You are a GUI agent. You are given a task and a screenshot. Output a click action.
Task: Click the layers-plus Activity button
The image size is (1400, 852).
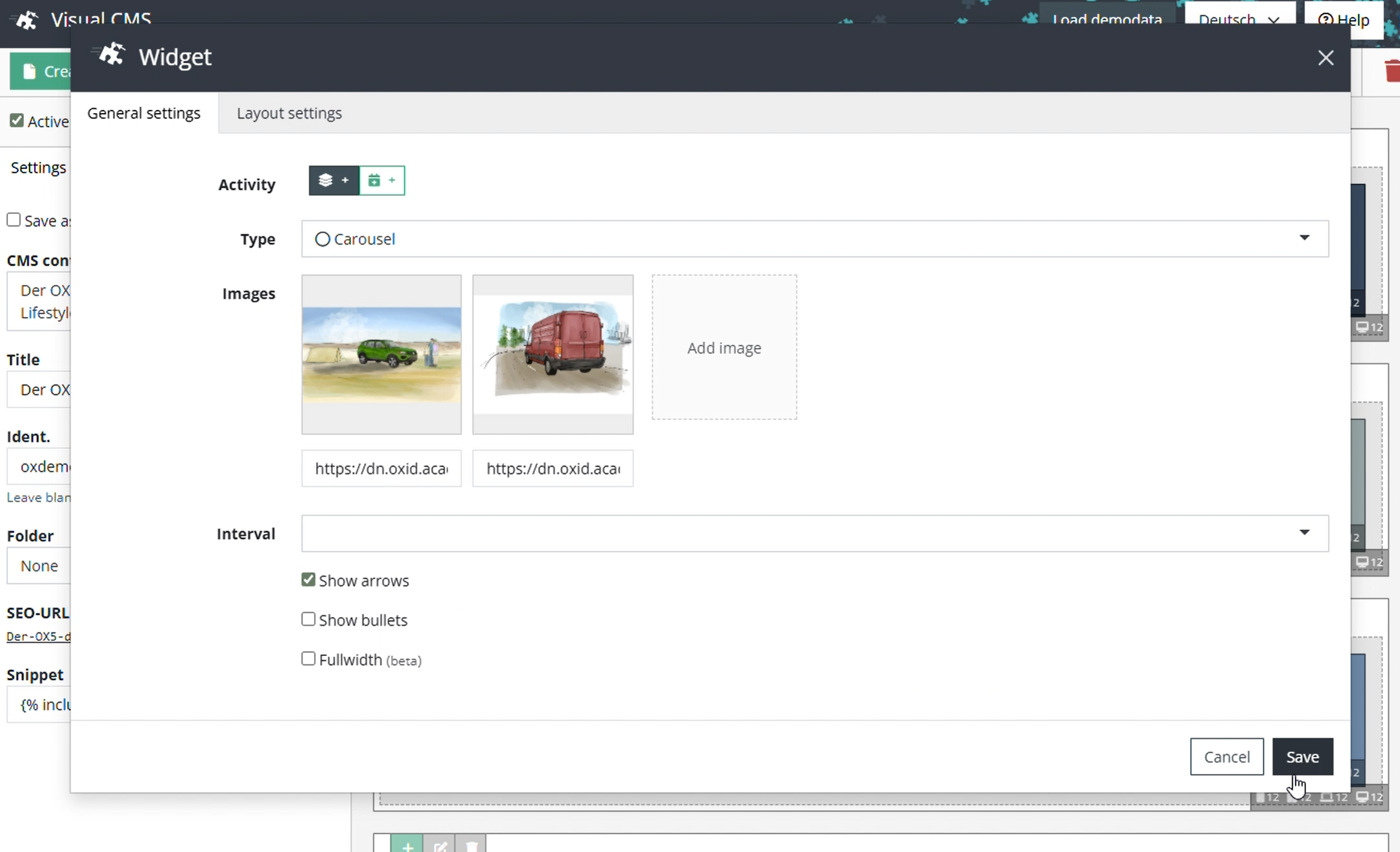[334, 181]
